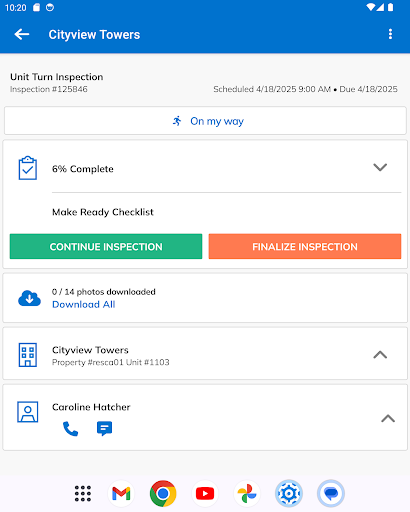Open Settings from the dock
The width and height of the screenshot is (410, 512).
click(x=289, y=493)
